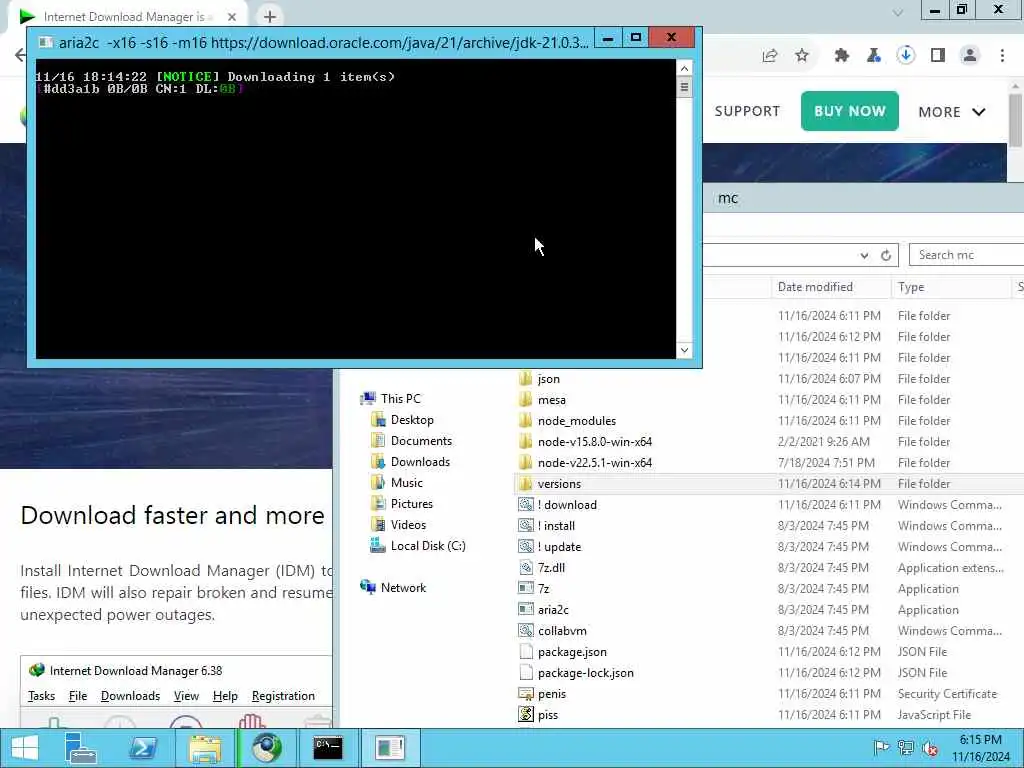Select the '! download' command file
The height and width of the screenshot is (768, 1024).
tap(567, 505)
